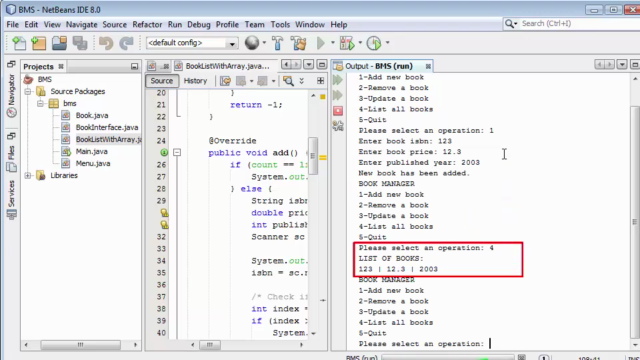Open Book.java in the project tree
640x360 pixels.
[x=92, y=116]
